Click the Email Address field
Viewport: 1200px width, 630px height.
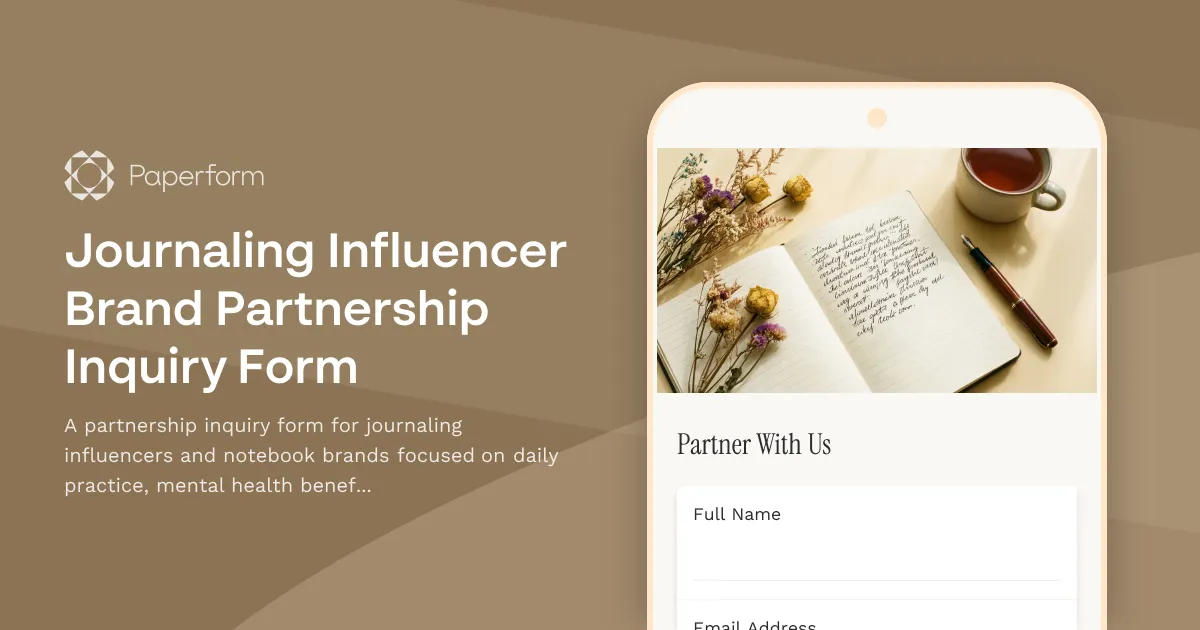pos(877,620)
